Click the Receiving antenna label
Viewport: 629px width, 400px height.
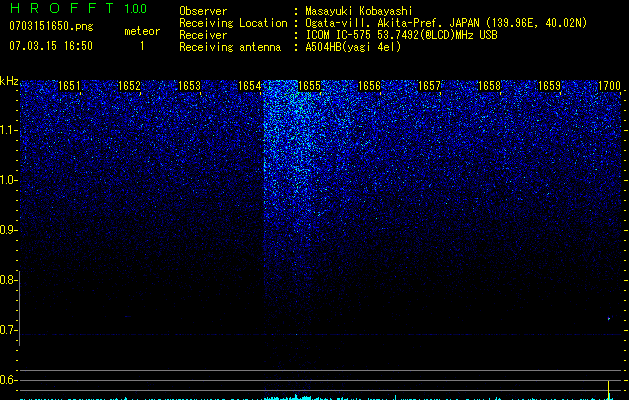230,47
